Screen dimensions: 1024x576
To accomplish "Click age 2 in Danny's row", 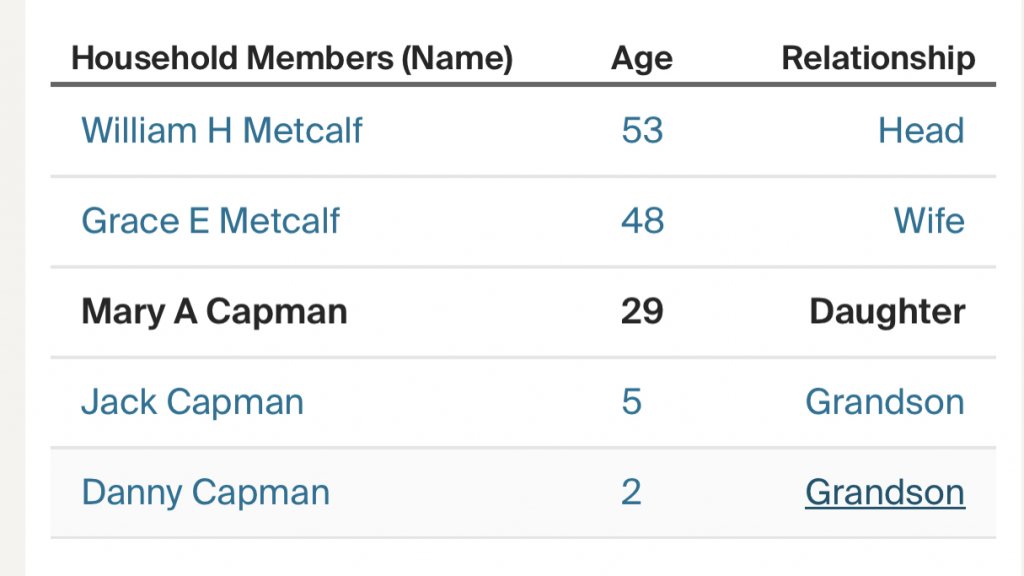I will (631, 493).
